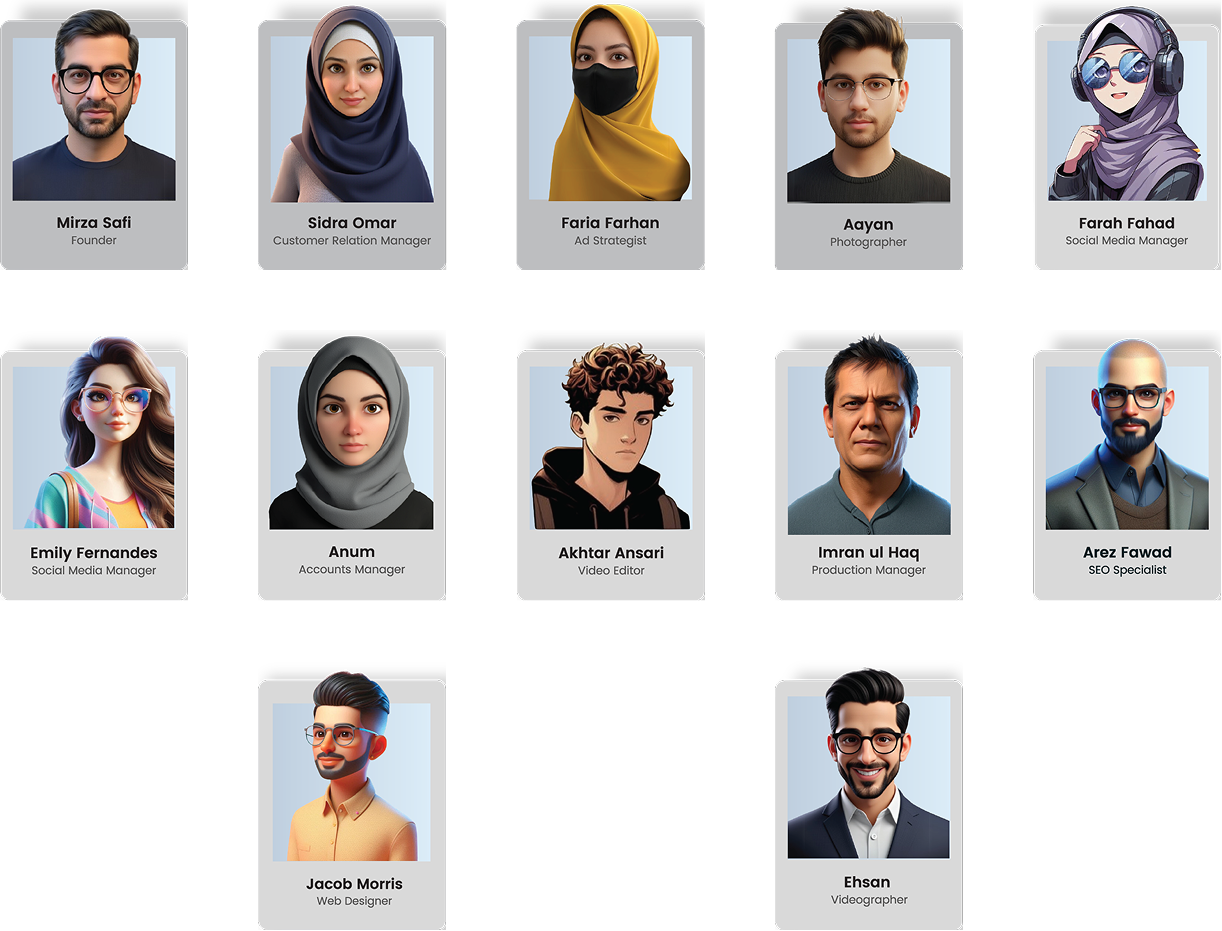
Task: Open Mirza Safi's founder photo
Action: (x=94, y=109)
